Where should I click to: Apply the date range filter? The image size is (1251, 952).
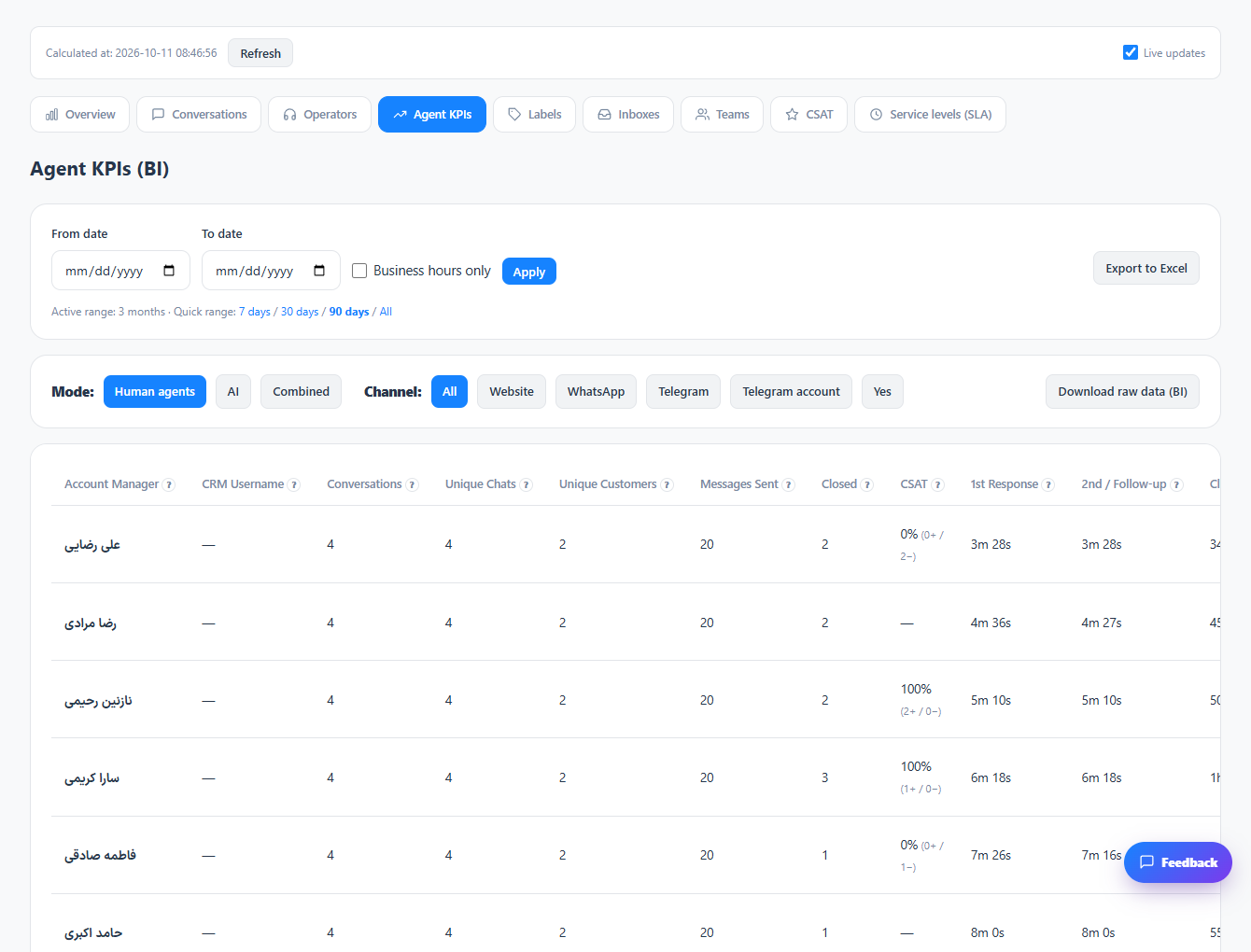529,272
